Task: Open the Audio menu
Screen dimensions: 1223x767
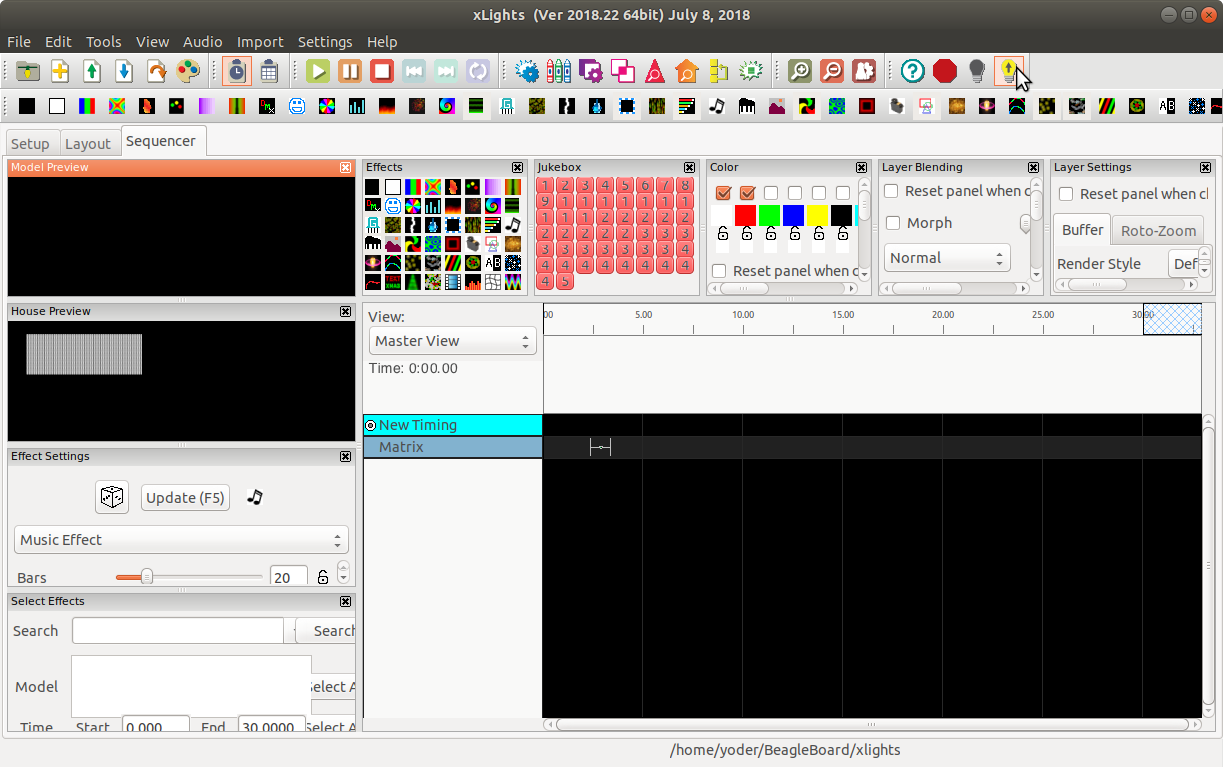Action: point(202,42)
